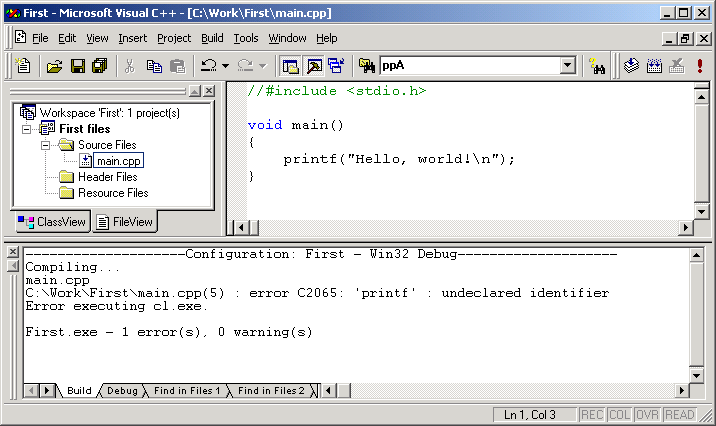This screenshot has width=716, height=426.
Task: Open the Window menu
Action: 287,38
